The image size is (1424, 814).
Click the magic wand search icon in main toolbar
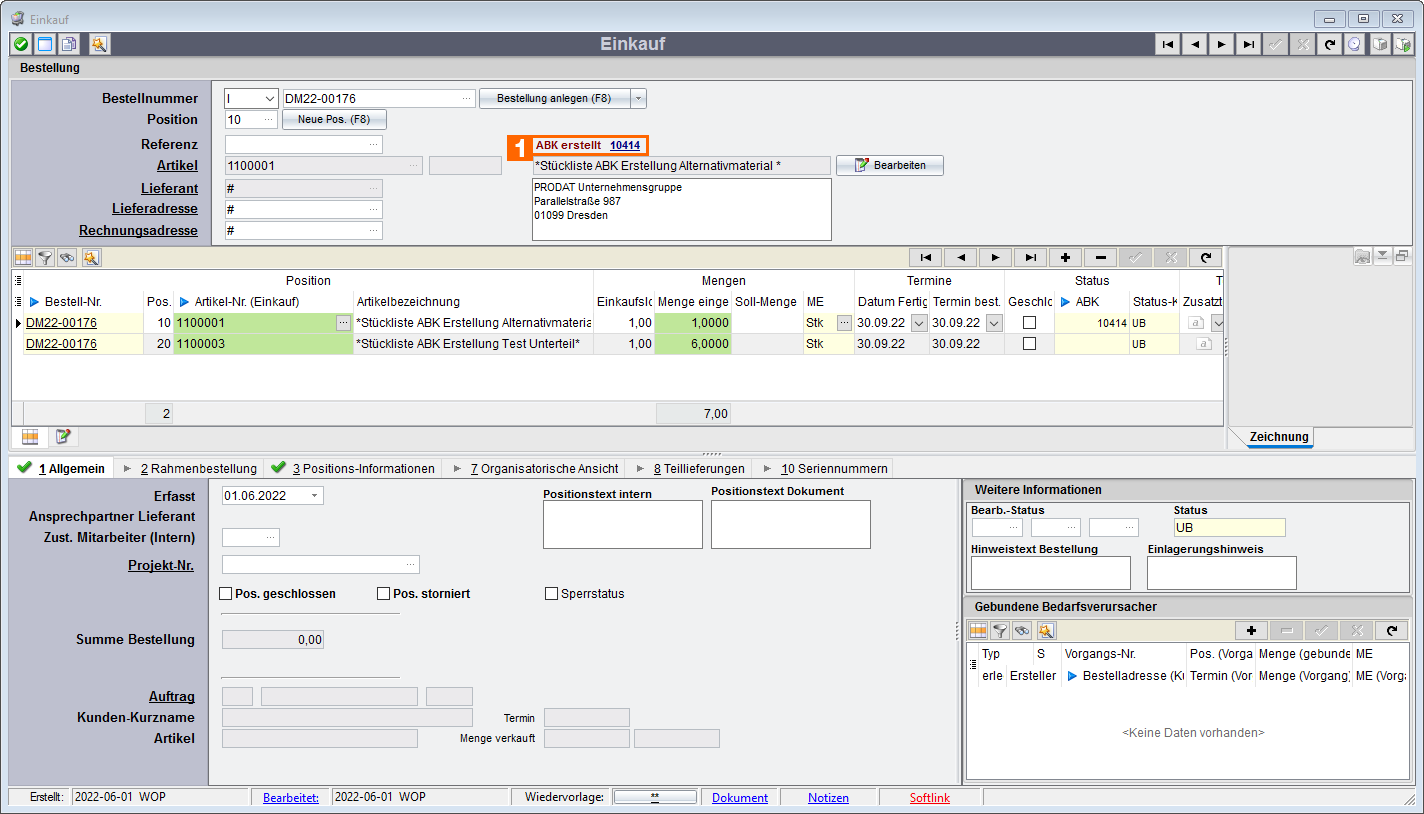pyautogui.click(x=99, y=44)
